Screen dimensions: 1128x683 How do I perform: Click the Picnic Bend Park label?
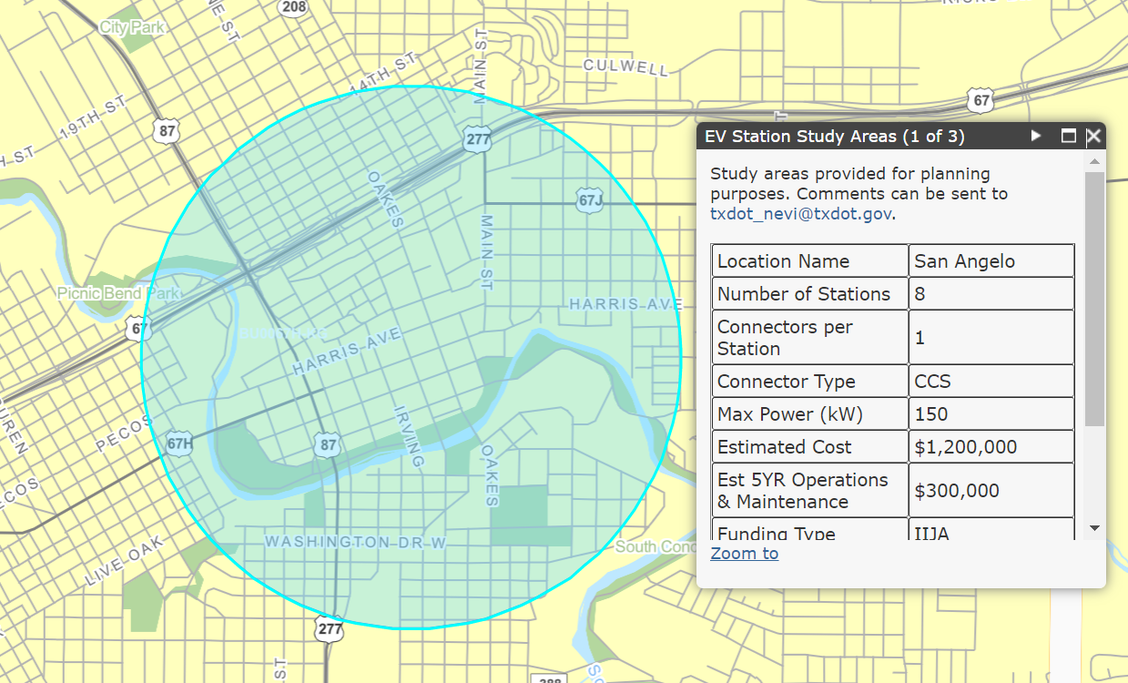pyautogui.click(x=118, y=293)
